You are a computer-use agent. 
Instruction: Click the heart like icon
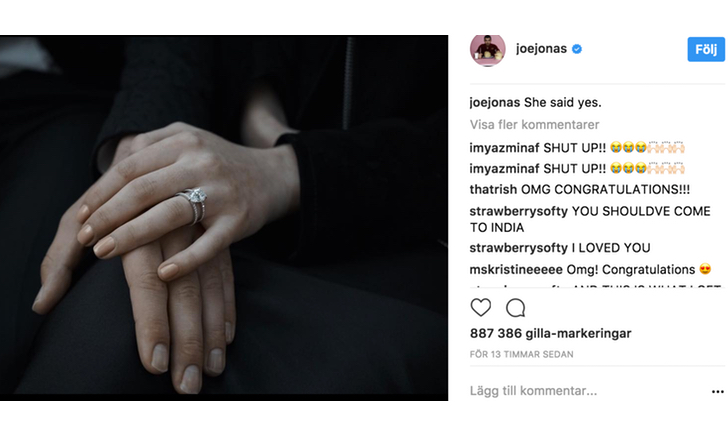tap(481, 308)
